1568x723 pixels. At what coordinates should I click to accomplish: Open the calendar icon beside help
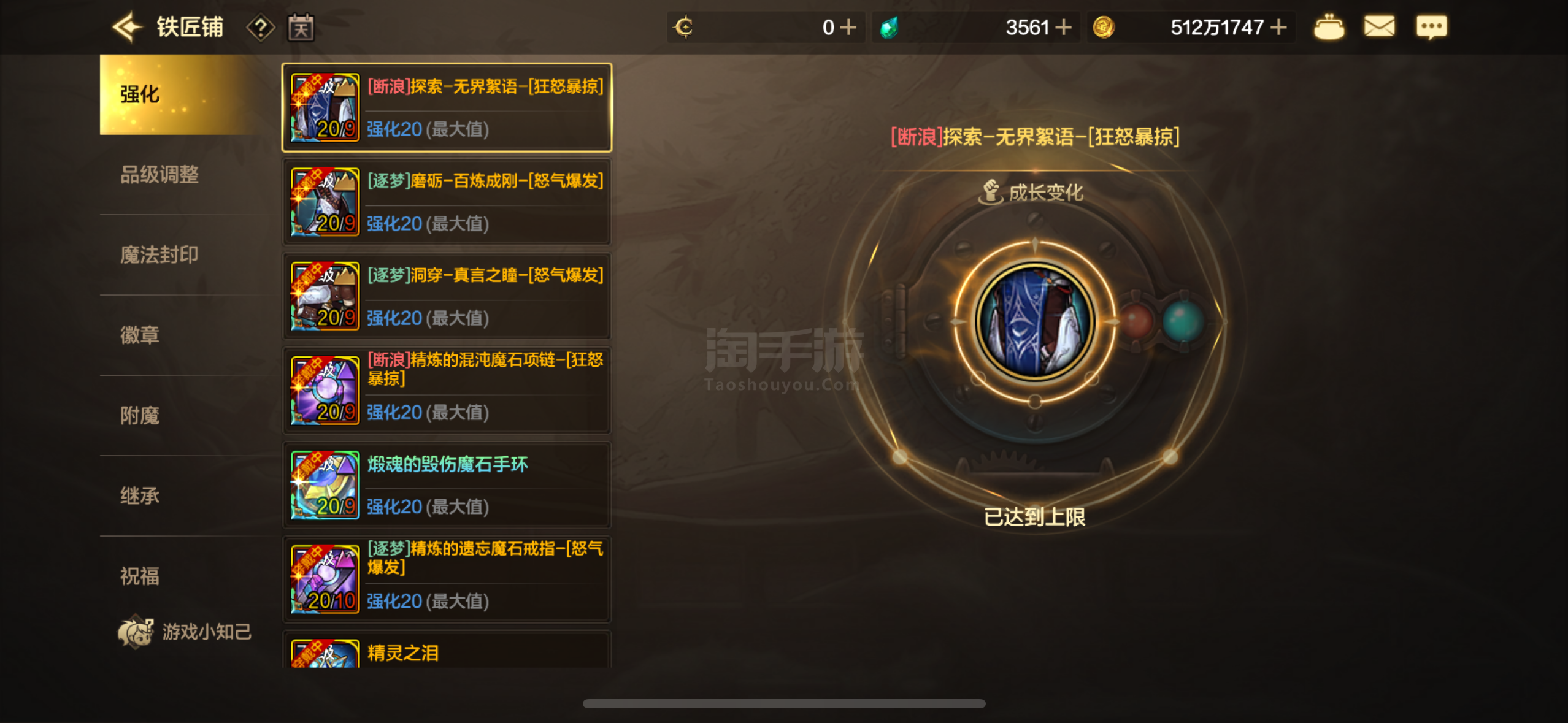[301, 28]
